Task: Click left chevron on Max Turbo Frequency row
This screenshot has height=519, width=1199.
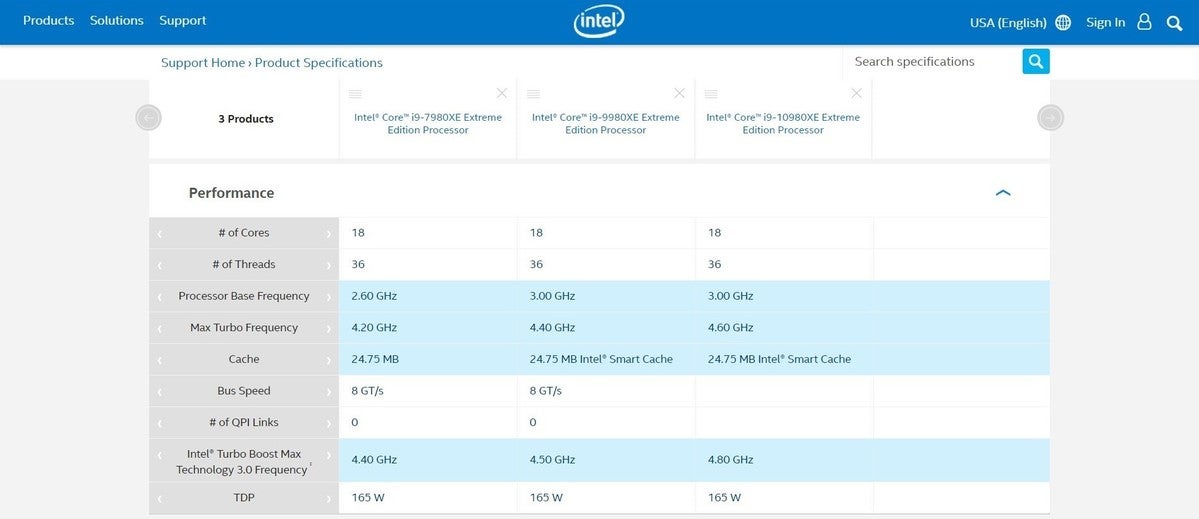Action: pyautogui.click(x=159, y=328)
